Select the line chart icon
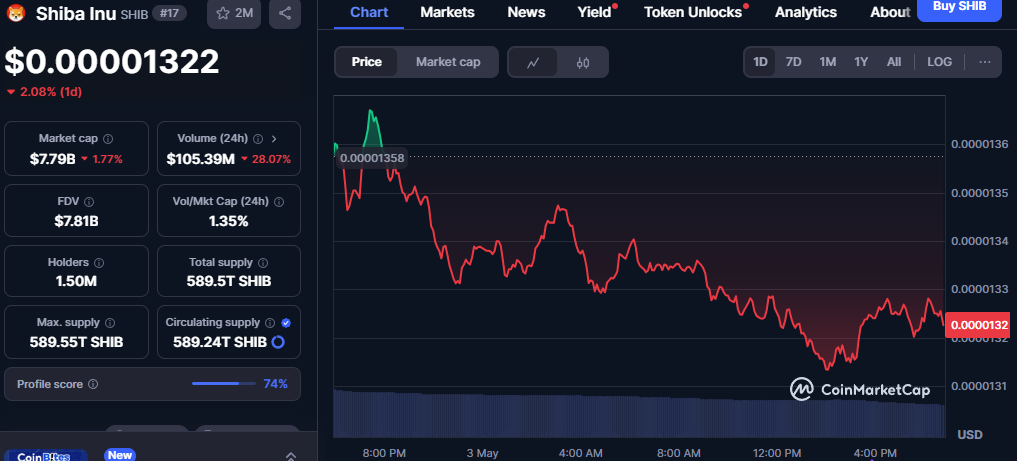 pos(533,62)
